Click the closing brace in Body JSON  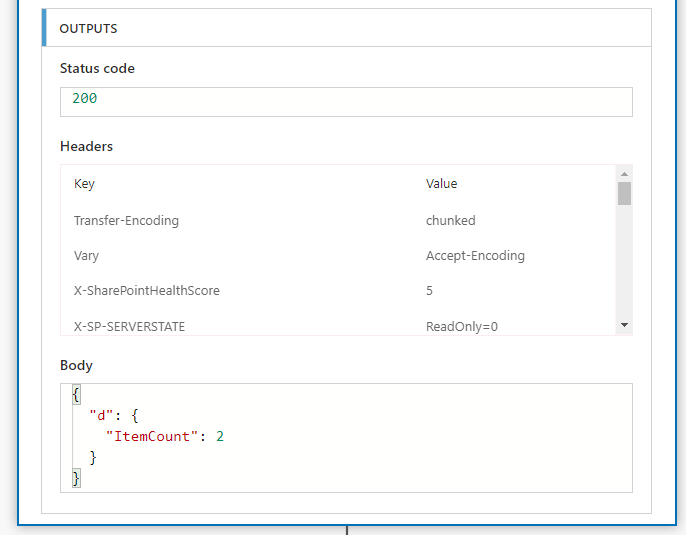76,478
